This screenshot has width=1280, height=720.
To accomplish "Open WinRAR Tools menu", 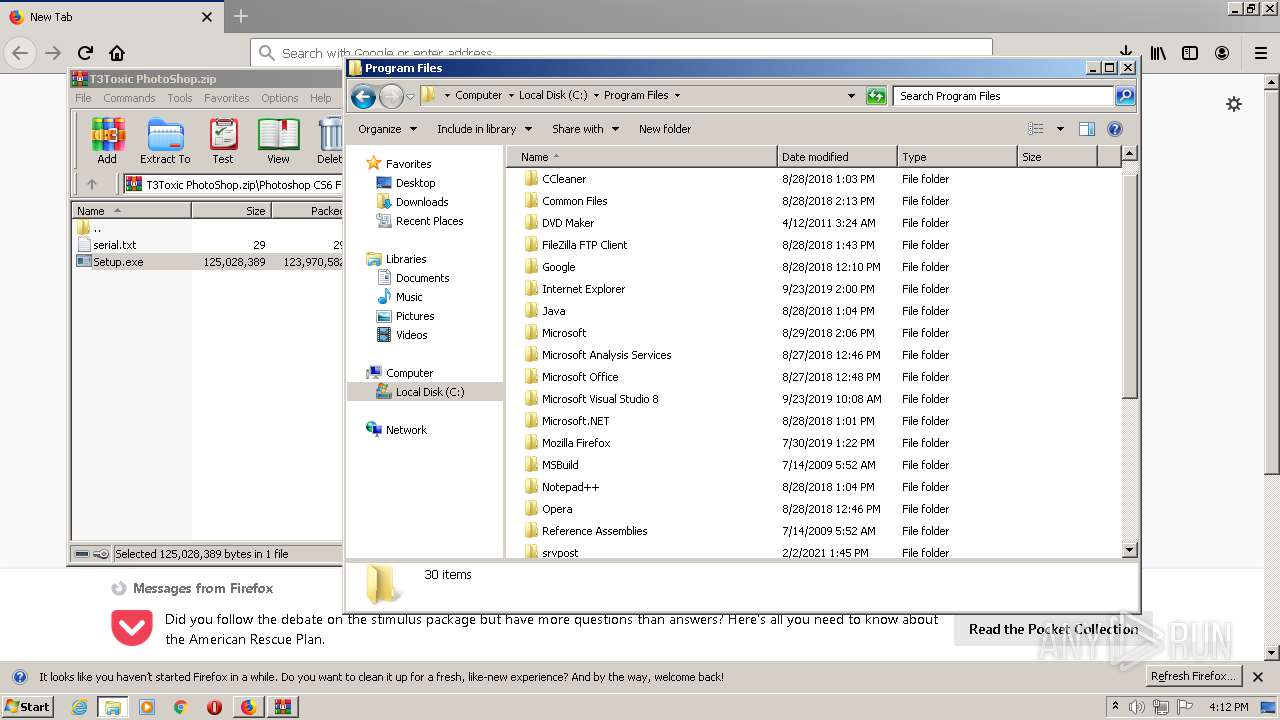I will 180,98.
